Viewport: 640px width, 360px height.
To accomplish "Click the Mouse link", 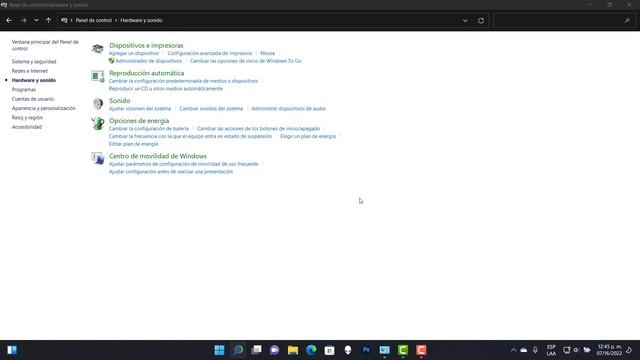I will click(267, 53).
